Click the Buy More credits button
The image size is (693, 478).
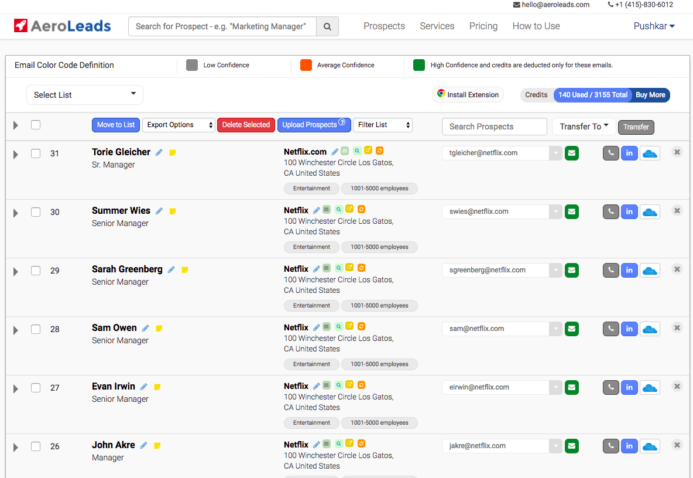pos(651,95)
